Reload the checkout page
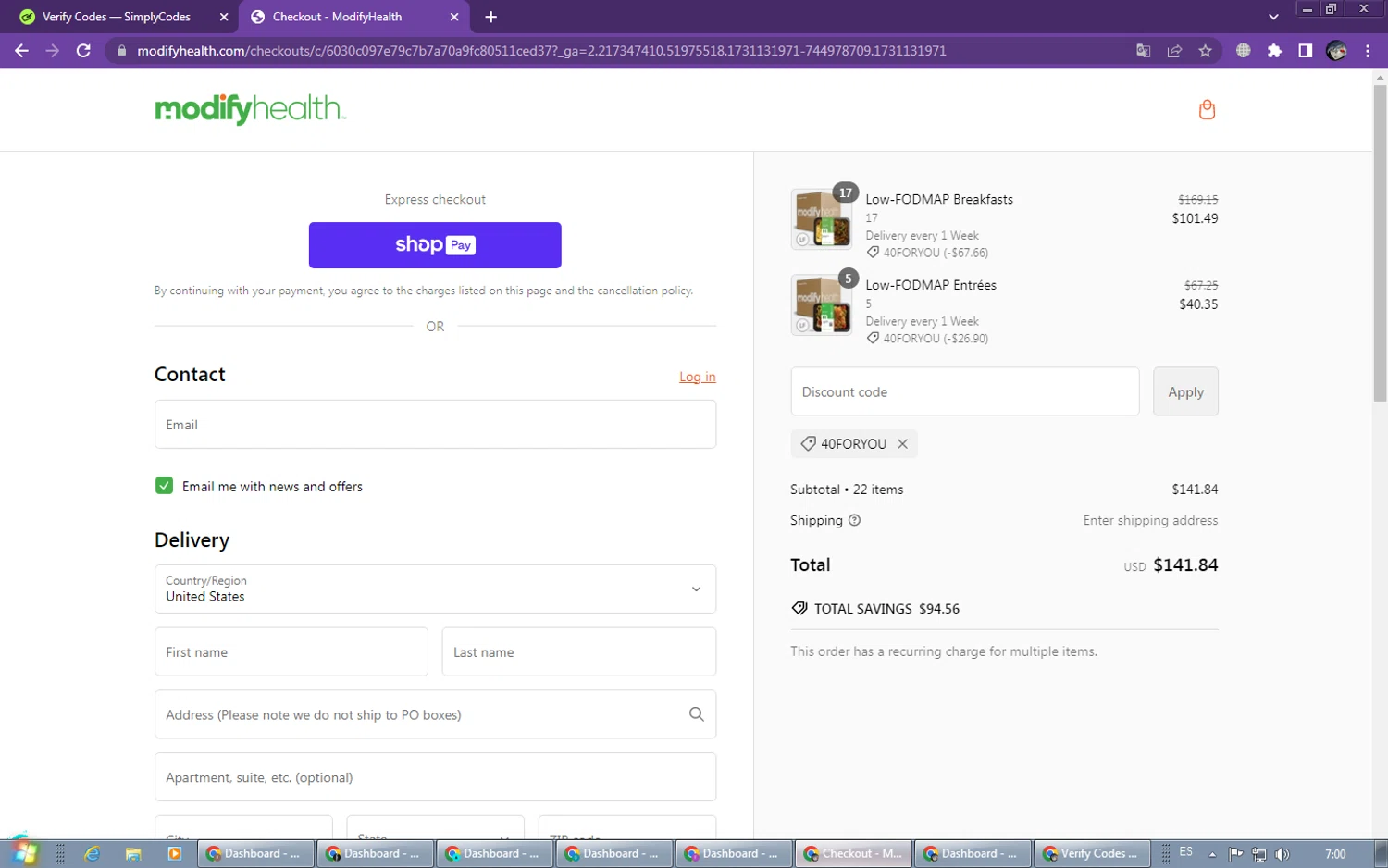Image resolution: width=1388 pixels, height=868 pixels. tap(83, 51)
